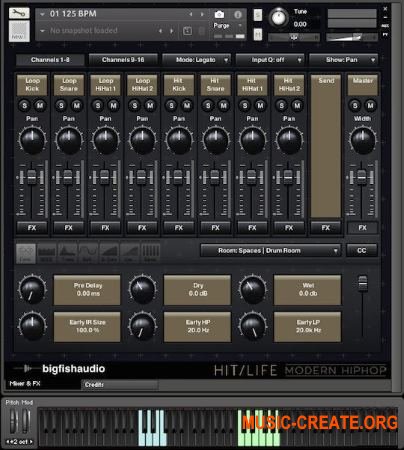Open the Show: Pan dropdown

tap(343, 60)
